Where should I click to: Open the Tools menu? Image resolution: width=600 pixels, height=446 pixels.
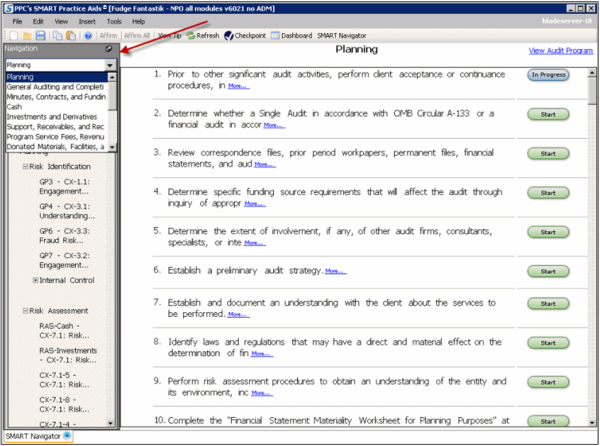click(113, 20)
